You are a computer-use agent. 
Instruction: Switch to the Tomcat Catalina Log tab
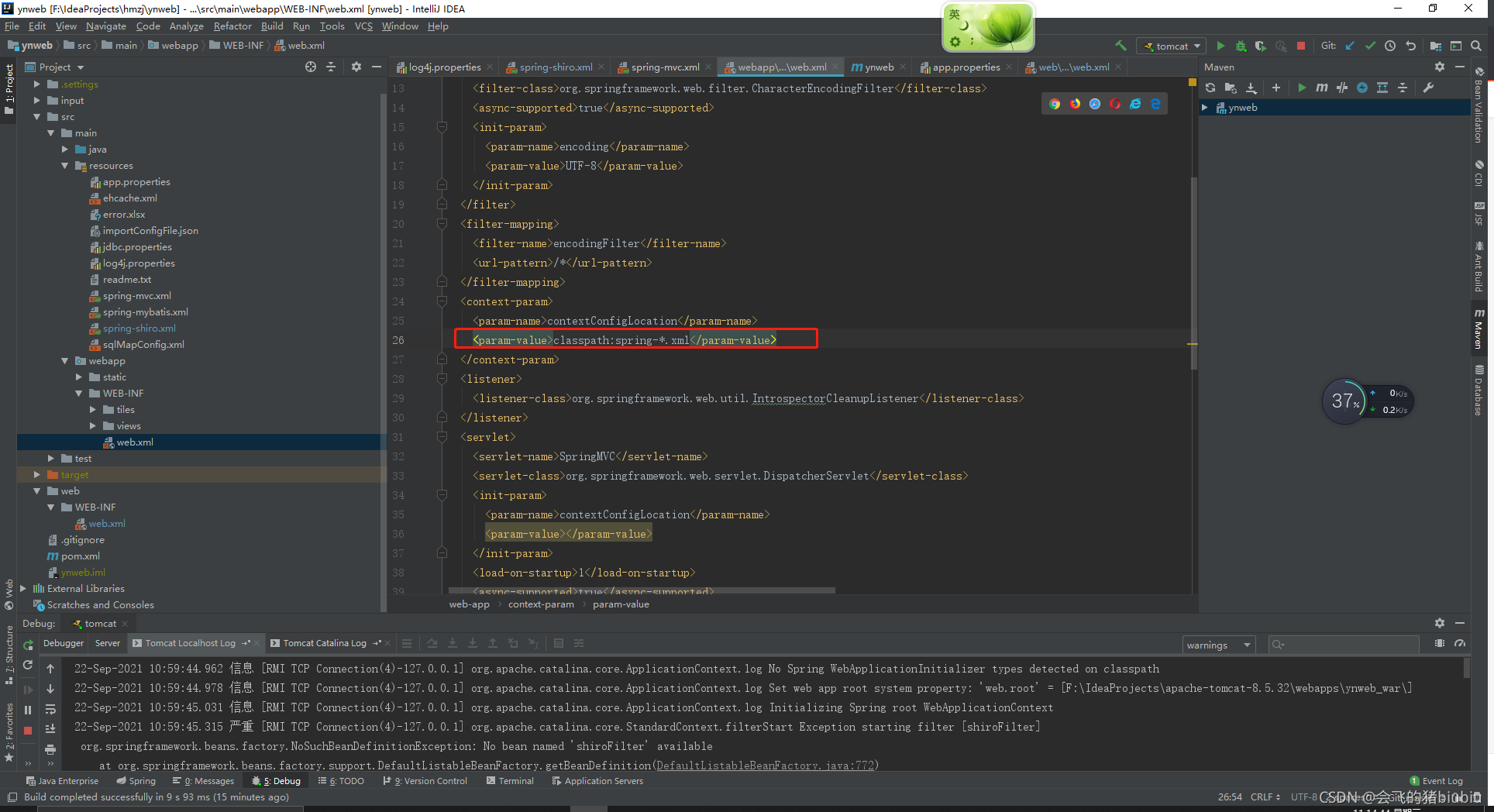[324, 642]
